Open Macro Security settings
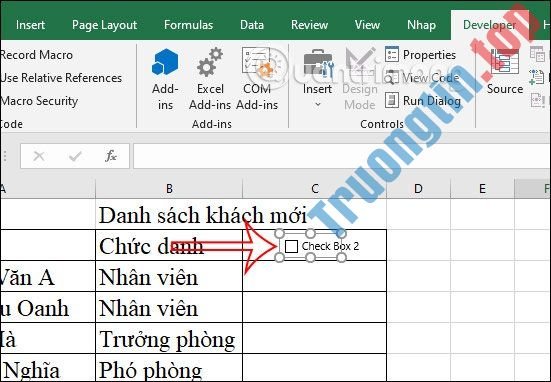Image resolution: width=551 pixels, height=382 pixels. point(39,101)
